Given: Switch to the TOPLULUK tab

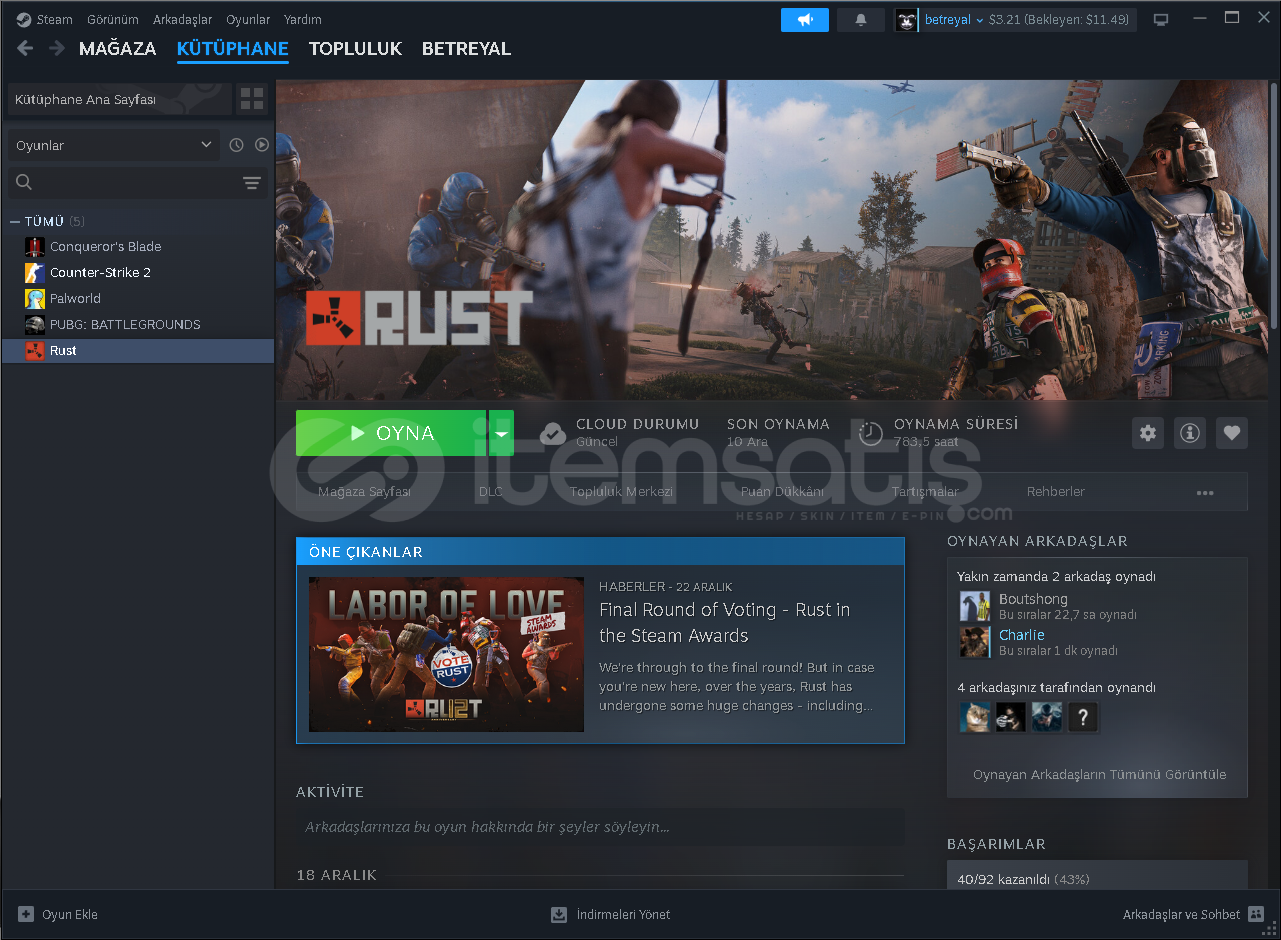Looking at the screenshot, I should tap(355, 49).
